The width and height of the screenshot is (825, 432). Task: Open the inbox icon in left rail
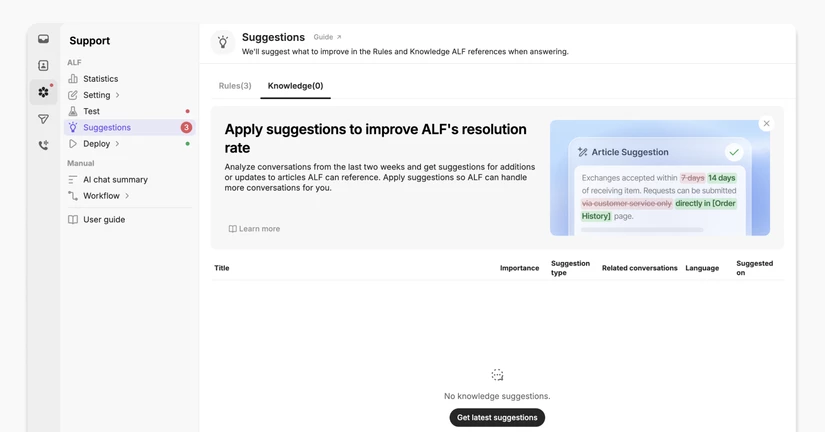pyautogui.click(x=43, y=39)
